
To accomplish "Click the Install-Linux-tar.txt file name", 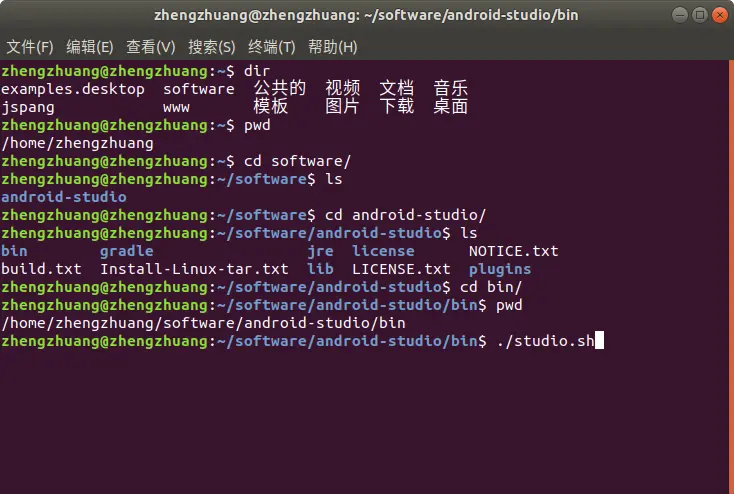I will [194, 269].
